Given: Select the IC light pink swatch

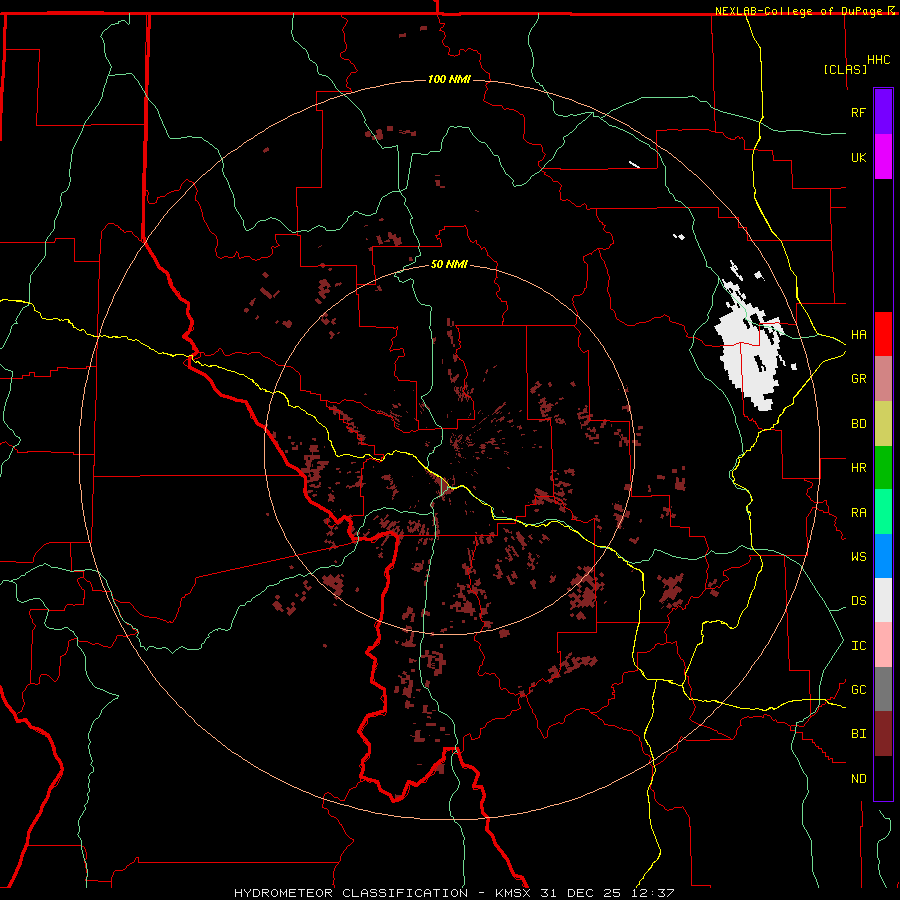Looking at the screenshot, I should 883,645.
